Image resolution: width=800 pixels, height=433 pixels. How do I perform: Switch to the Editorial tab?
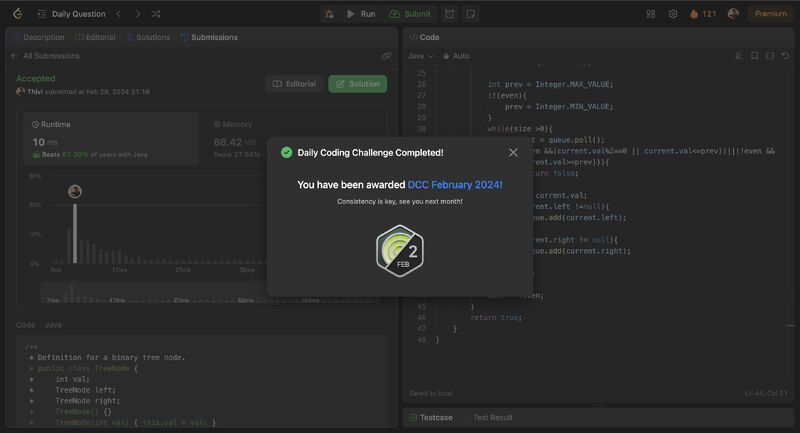(95, 37)
